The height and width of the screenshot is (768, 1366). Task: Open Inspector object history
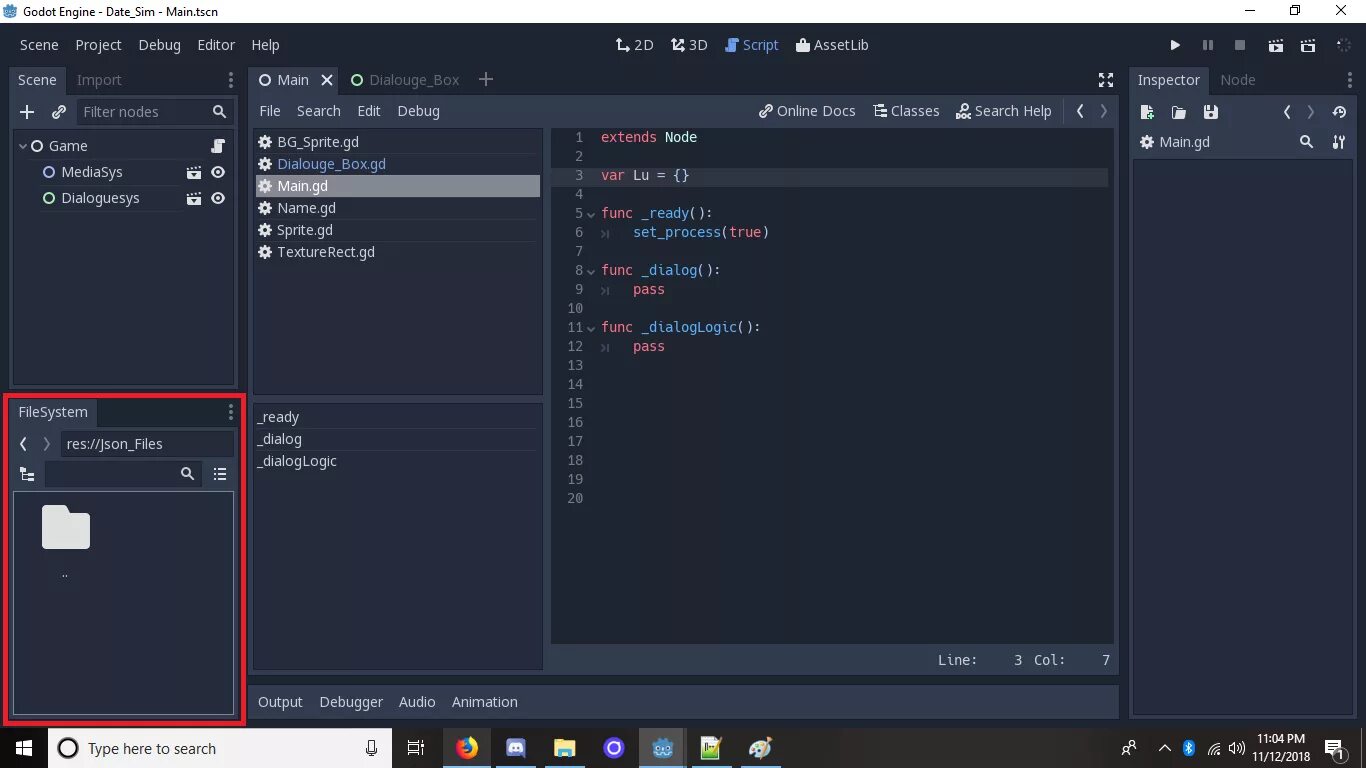pos(1339,112)
